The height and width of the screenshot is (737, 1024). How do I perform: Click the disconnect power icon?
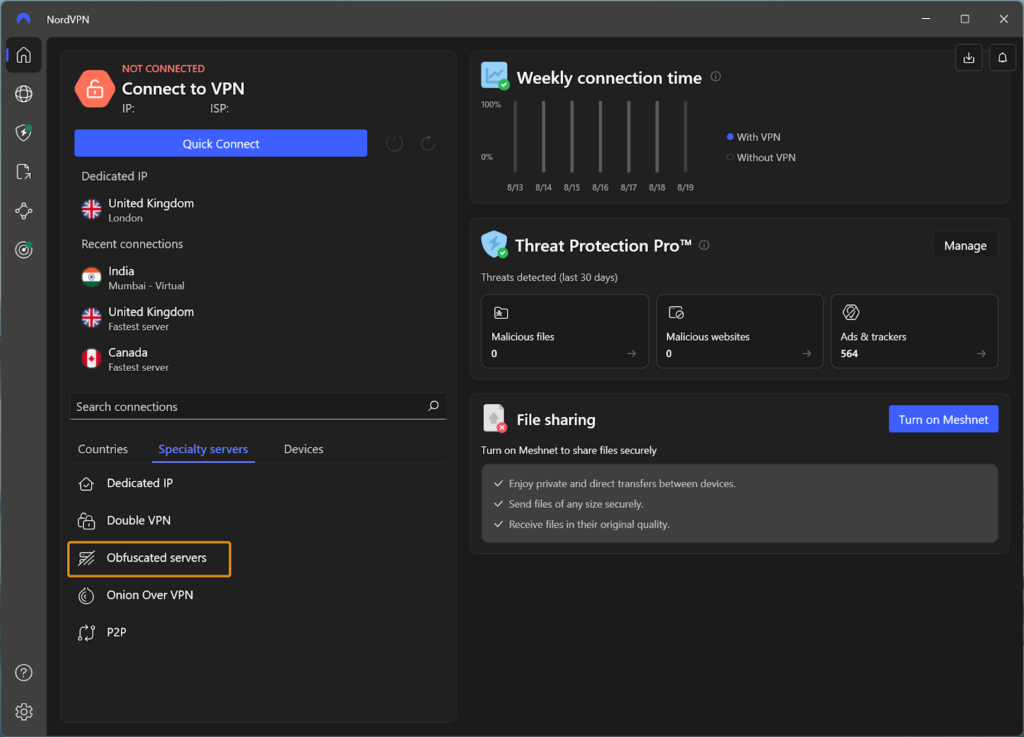[x=394, y=143]
